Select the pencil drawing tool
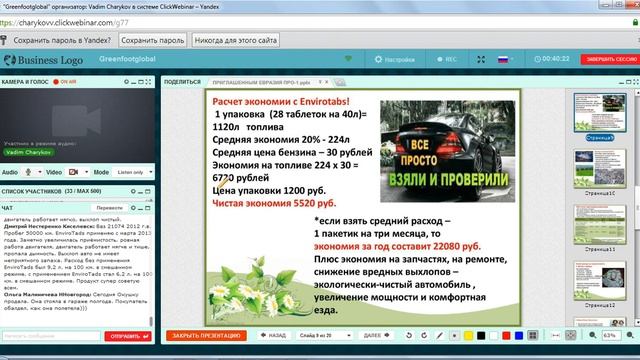The width and height of the screenshot is (640, 360). (x=439, y=336)
